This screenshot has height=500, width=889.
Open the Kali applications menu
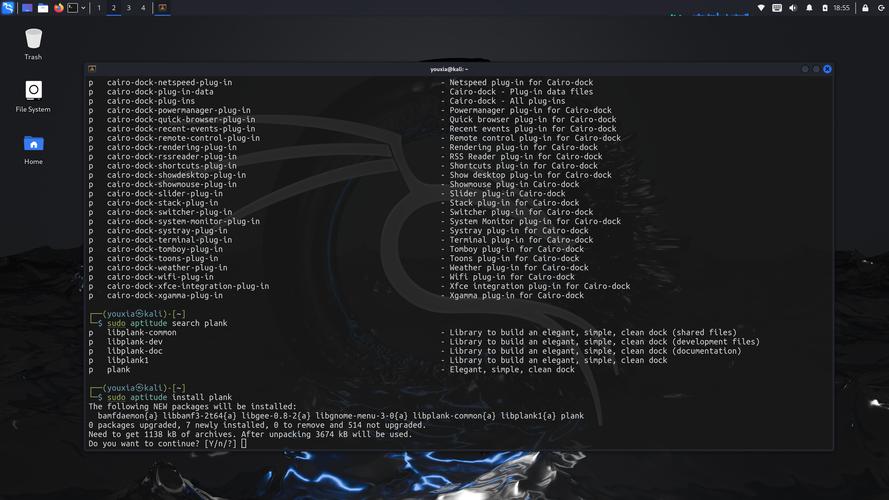coord(7,8)
